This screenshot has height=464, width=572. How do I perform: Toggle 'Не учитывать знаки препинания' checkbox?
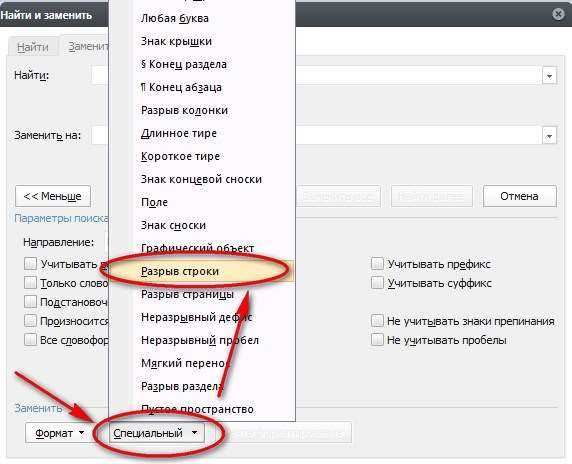coord(377,321)
